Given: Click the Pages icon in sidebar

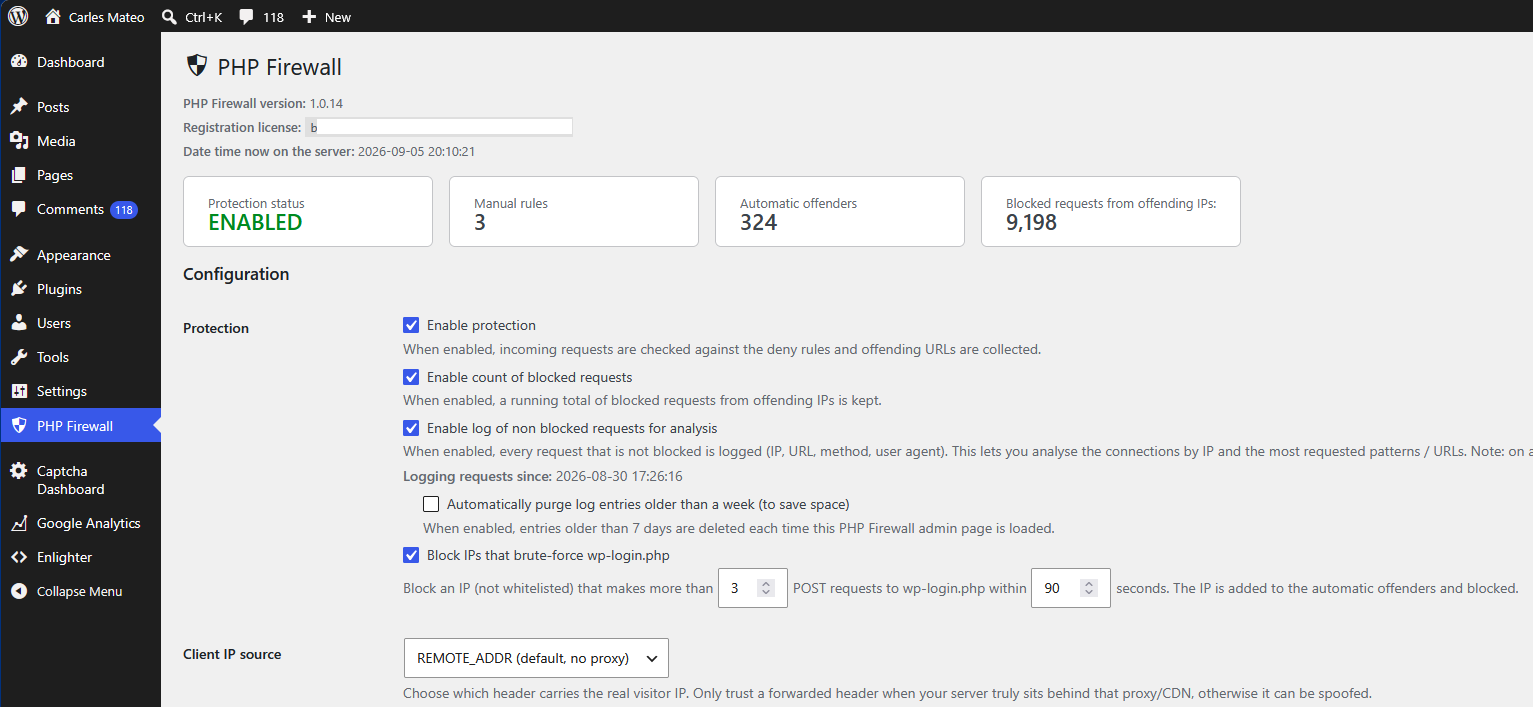Looking at the screenshot, I should coord(19,175).
